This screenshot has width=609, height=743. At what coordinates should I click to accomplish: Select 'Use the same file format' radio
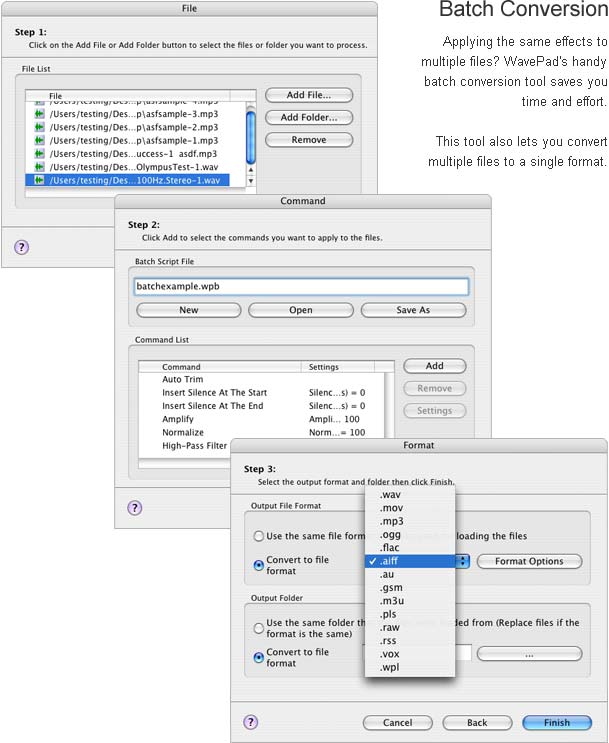pos(259,536)
